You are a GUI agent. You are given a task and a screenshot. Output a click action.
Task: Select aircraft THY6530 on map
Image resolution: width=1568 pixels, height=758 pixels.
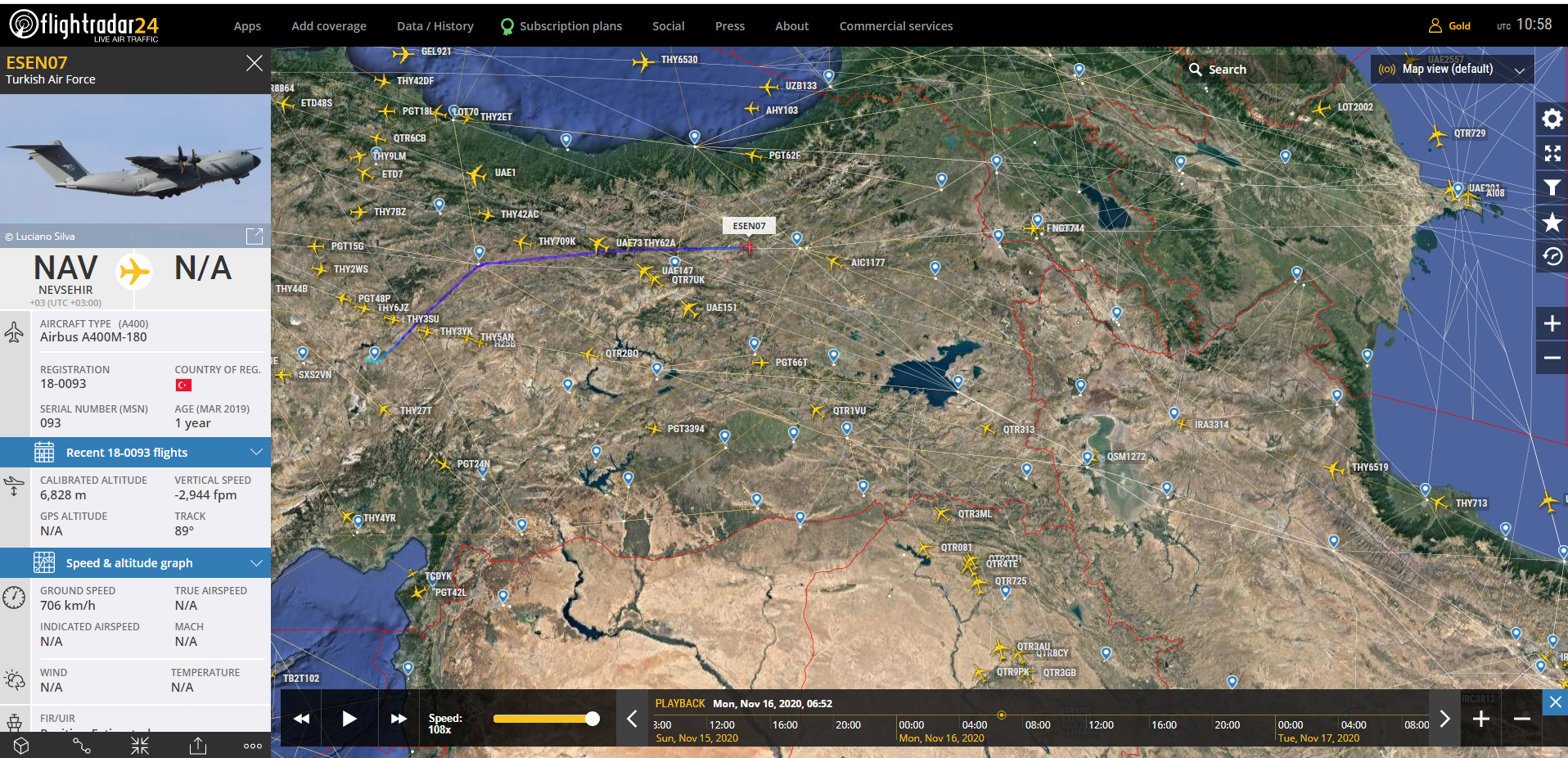pyautogui.click(x=643, y=61)
